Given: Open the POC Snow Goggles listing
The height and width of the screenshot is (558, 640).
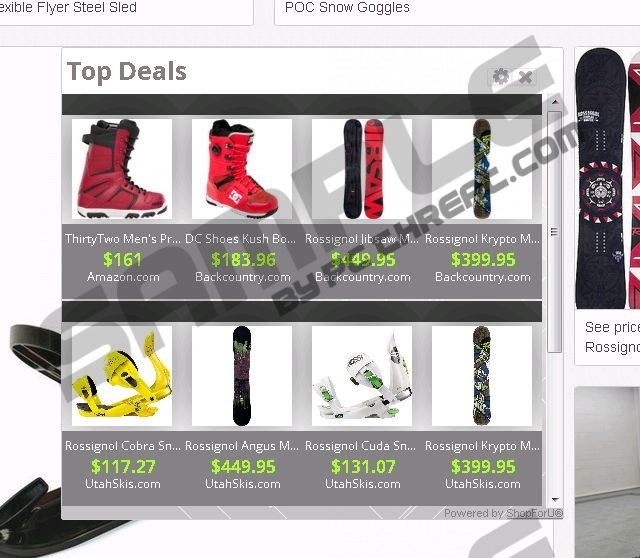Looking at the screenshot, I should tap(347, 7).
